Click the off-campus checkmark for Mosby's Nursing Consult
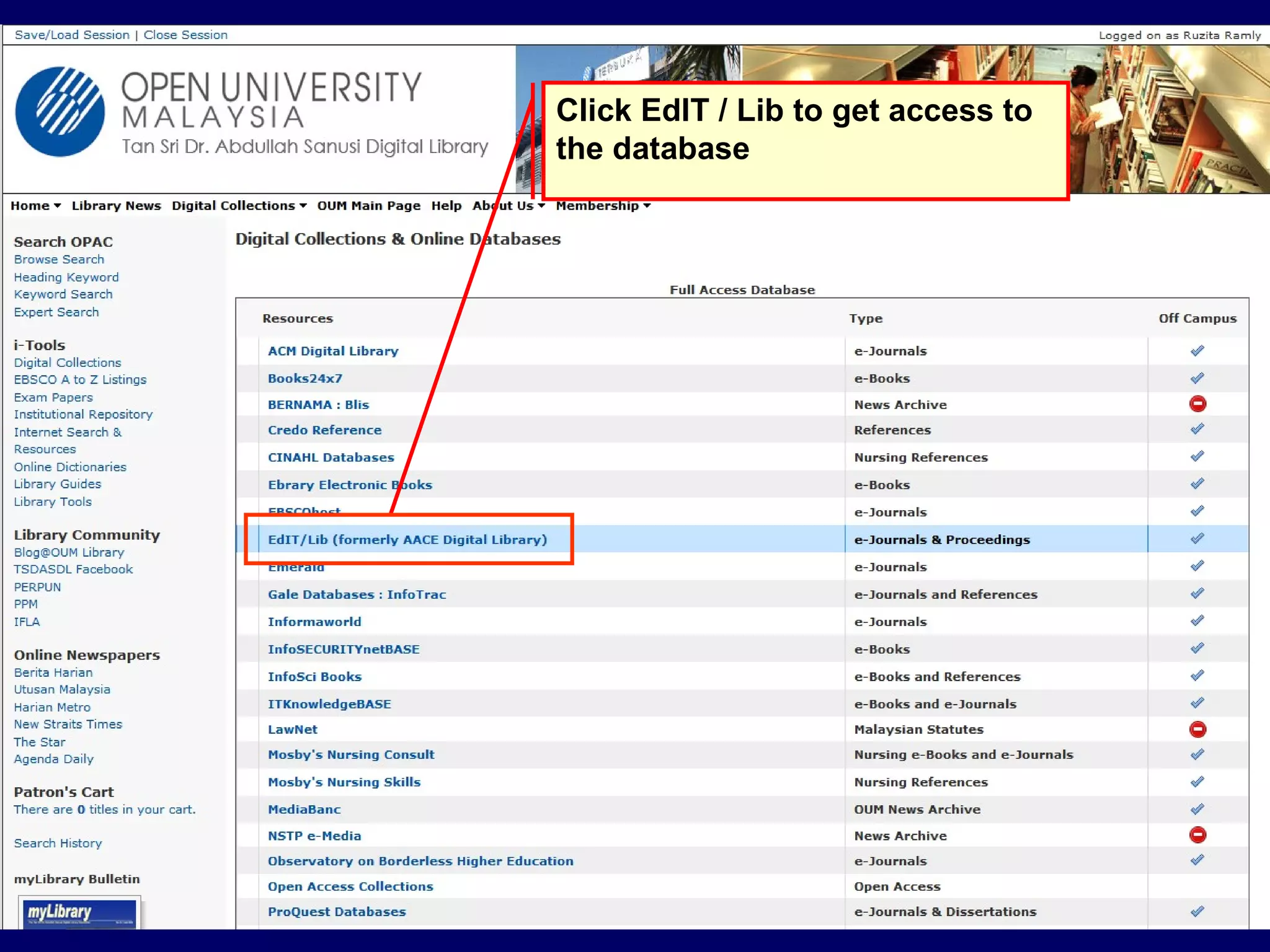The image size is (1270, 952). (1197, 754)
